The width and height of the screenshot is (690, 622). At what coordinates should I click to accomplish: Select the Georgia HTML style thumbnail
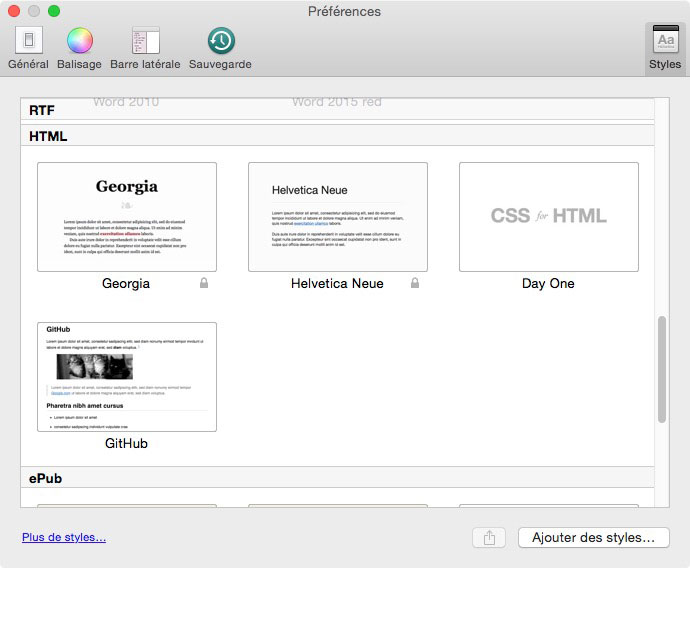point(127,217)
